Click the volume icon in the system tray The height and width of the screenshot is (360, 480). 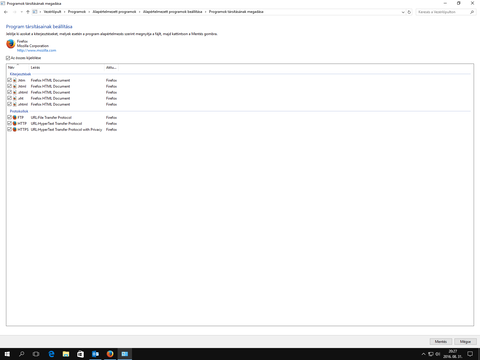pyautogui.click(x=438, y=354)
